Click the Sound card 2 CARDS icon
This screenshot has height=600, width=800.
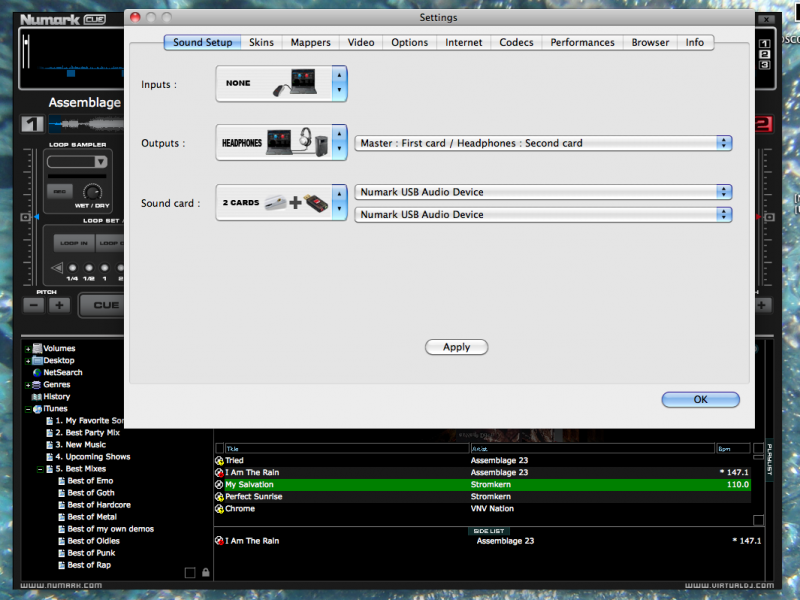coord(281,203)
